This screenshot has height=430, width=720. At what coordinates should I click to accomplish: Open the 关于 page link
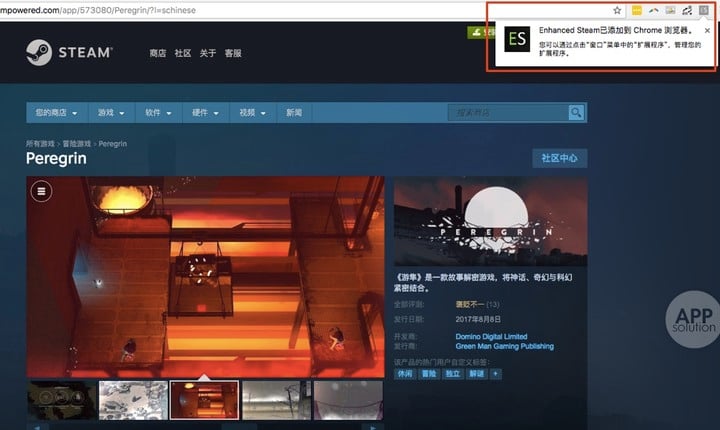tap(208, 53)
